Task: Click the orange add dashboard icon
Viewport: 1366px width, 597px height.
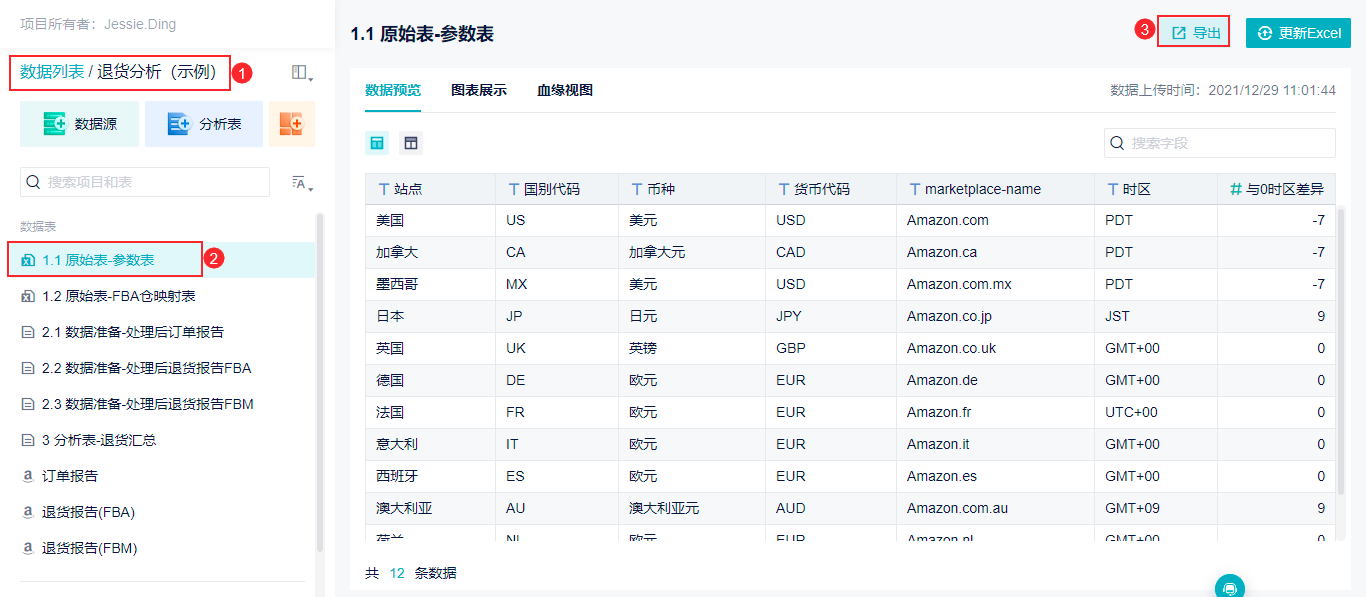Action: (x=291, y=124)
